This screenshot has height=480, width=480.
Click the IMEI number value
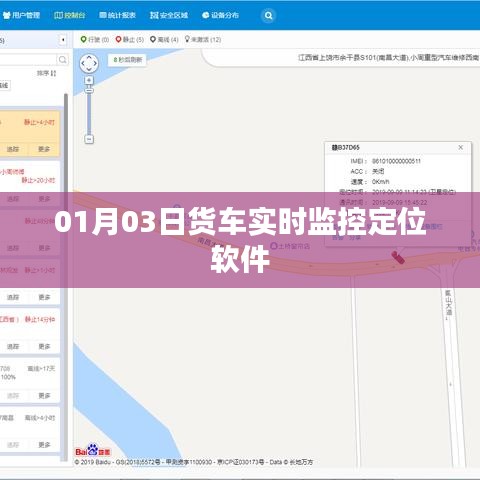click(x=396, y=161)
